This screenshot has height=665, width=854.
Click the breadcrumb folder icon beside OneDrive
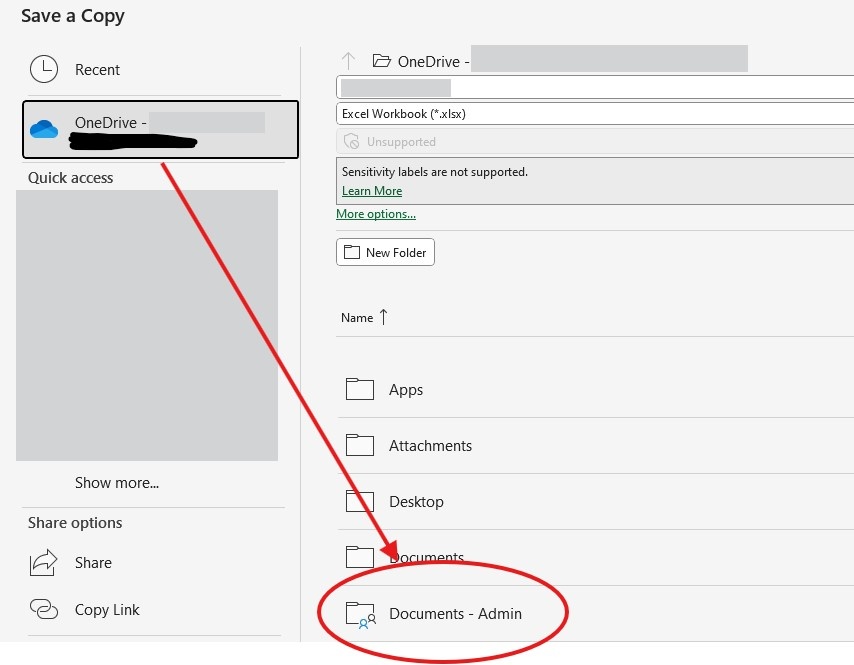(x=381, y=58)
